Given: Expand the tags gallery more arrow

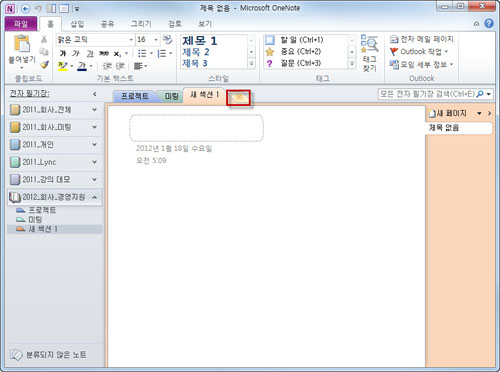Looking at the screenshot, I should (x=352, y=63).
